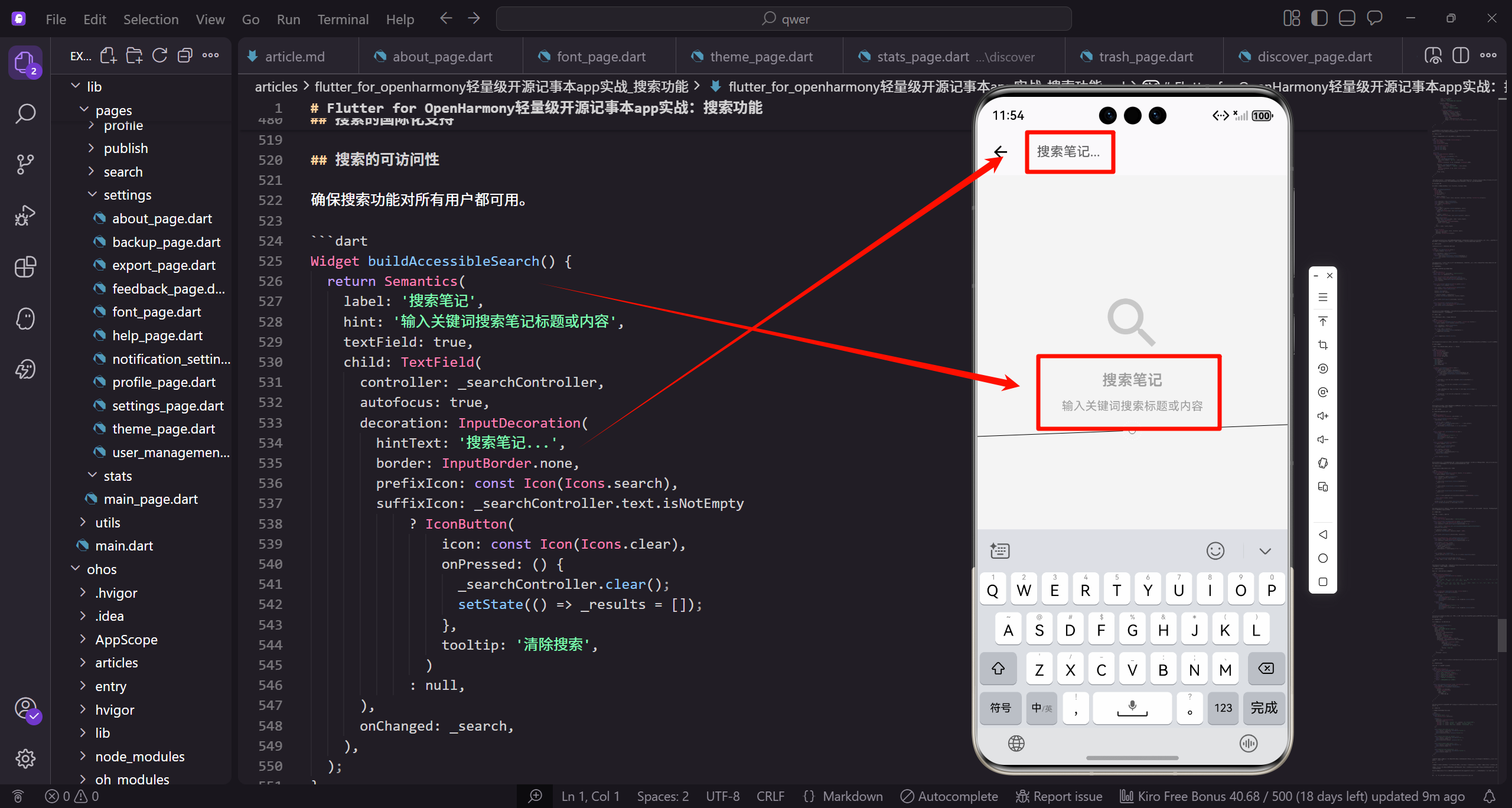This screenshot has width=1512, height=808.
Task: Click the Ln 1, Col 1 status entry
Action: (x=590, y=796)
